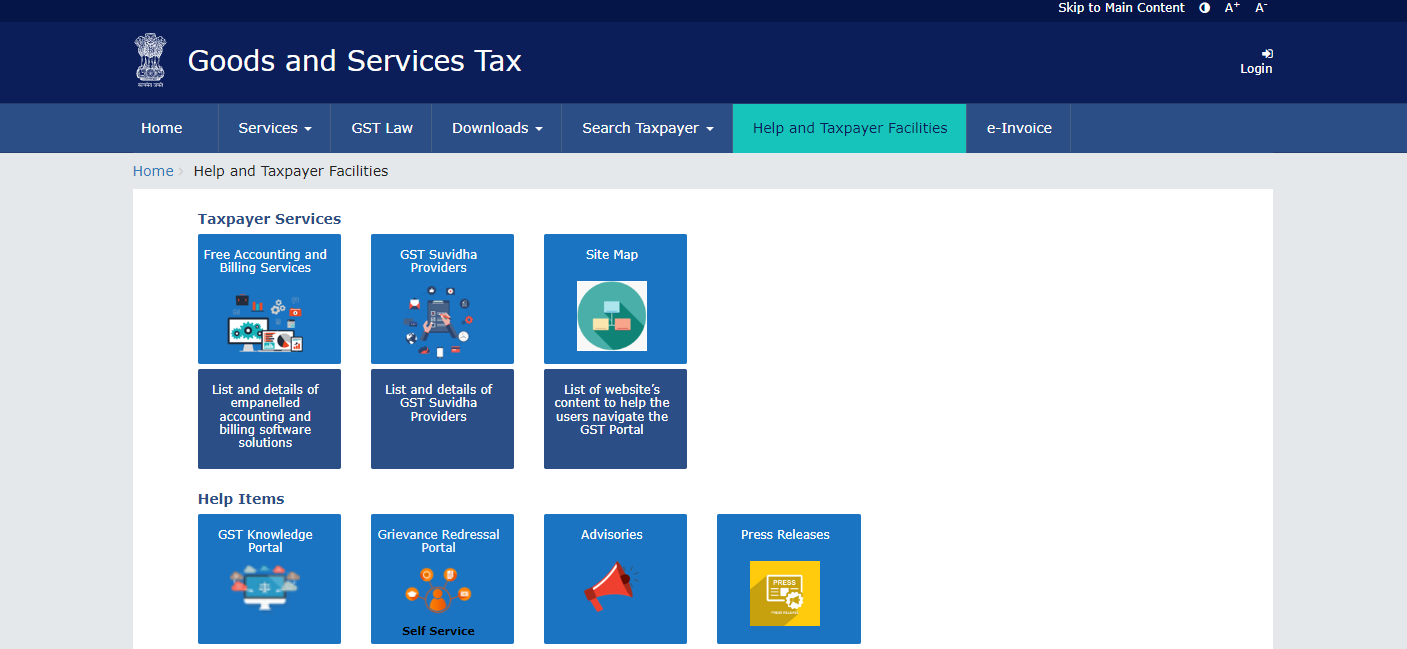Click the Login icon
This screenshot has height=649, width=1407.
1267,54
